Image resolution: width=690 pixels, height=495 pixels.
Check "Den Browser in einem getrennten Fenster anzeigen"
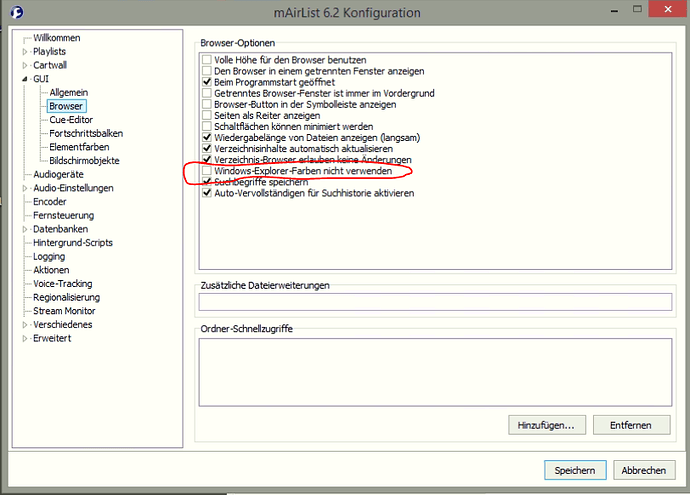pos(207,71)
